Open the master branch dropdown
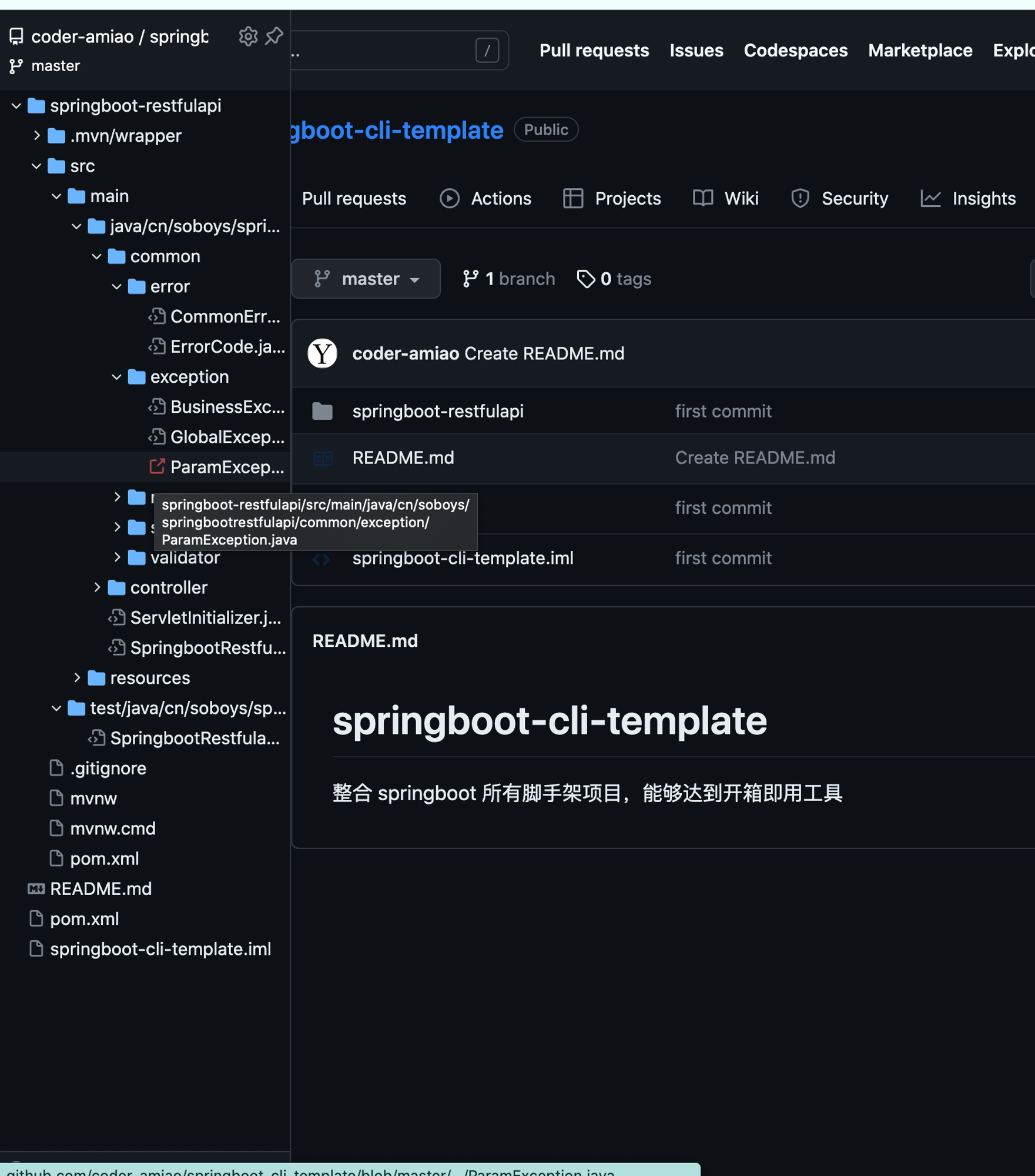Image resolution: width=1035 pixels, height=1176 pixels. pyautogui.click(x=366, y=279)
